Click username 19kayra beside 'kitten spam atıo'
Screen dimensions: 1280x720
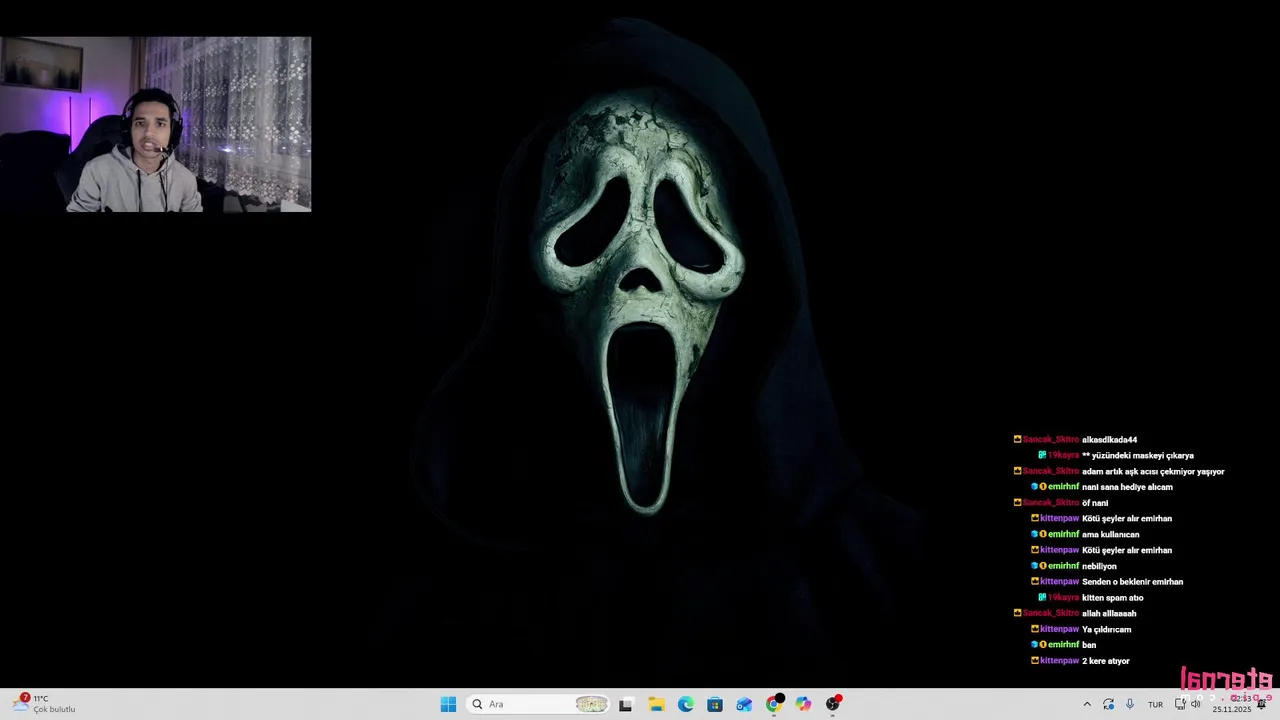point(1063,598)
